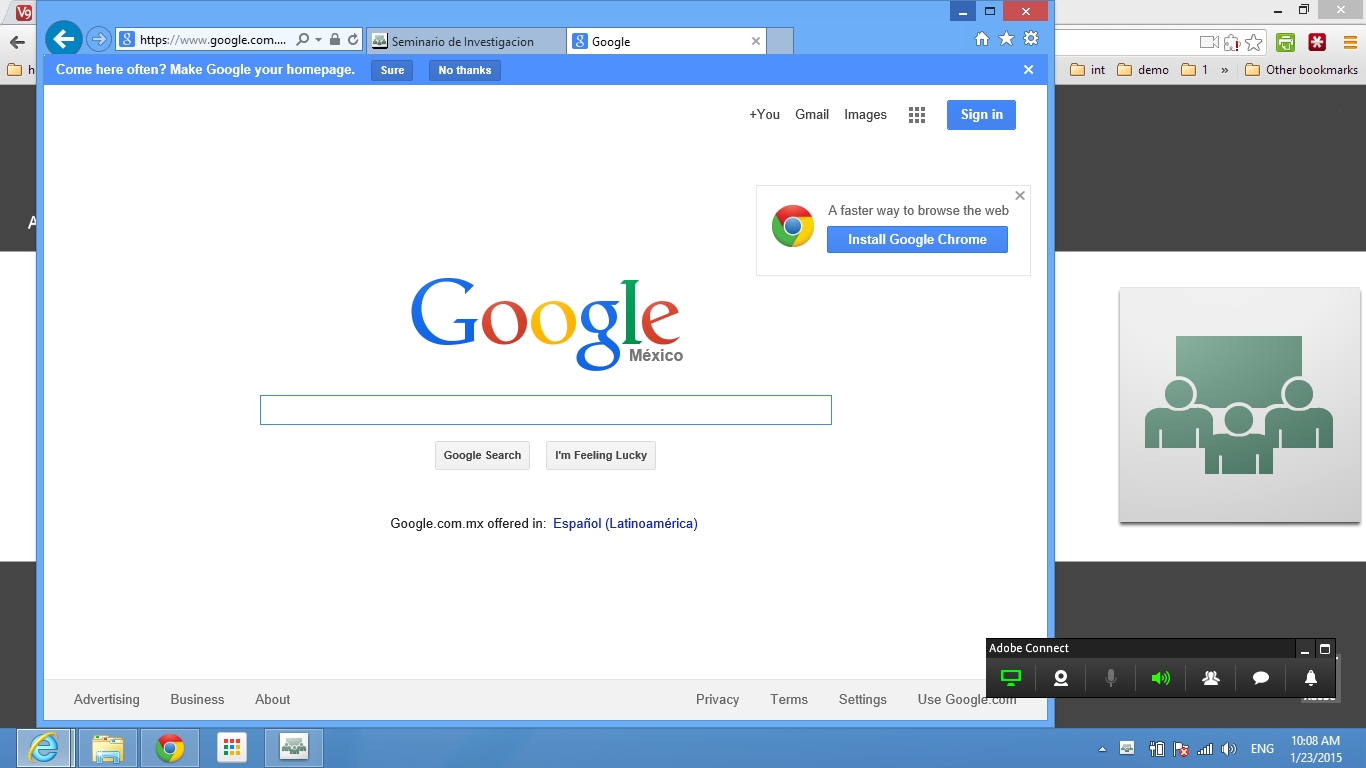Open the Terms footer link
Viewport: 1366px width, 768px height.
pyautogui.click(x=789, y=700)
